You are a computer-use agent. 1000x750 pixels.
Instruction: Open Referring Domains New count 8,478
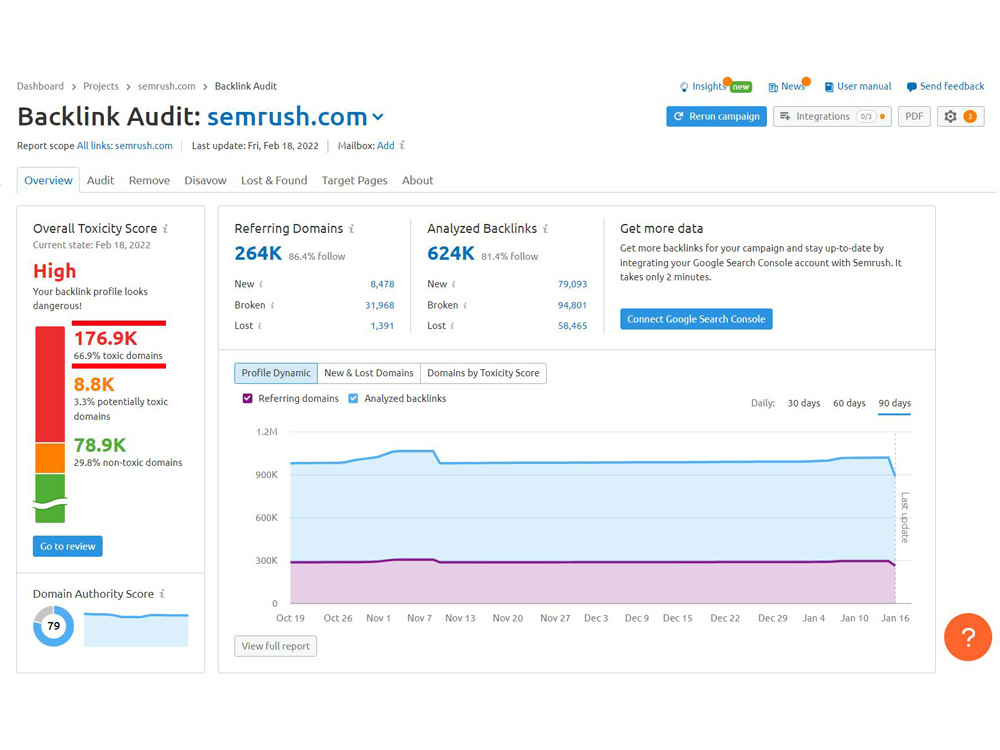382,284
